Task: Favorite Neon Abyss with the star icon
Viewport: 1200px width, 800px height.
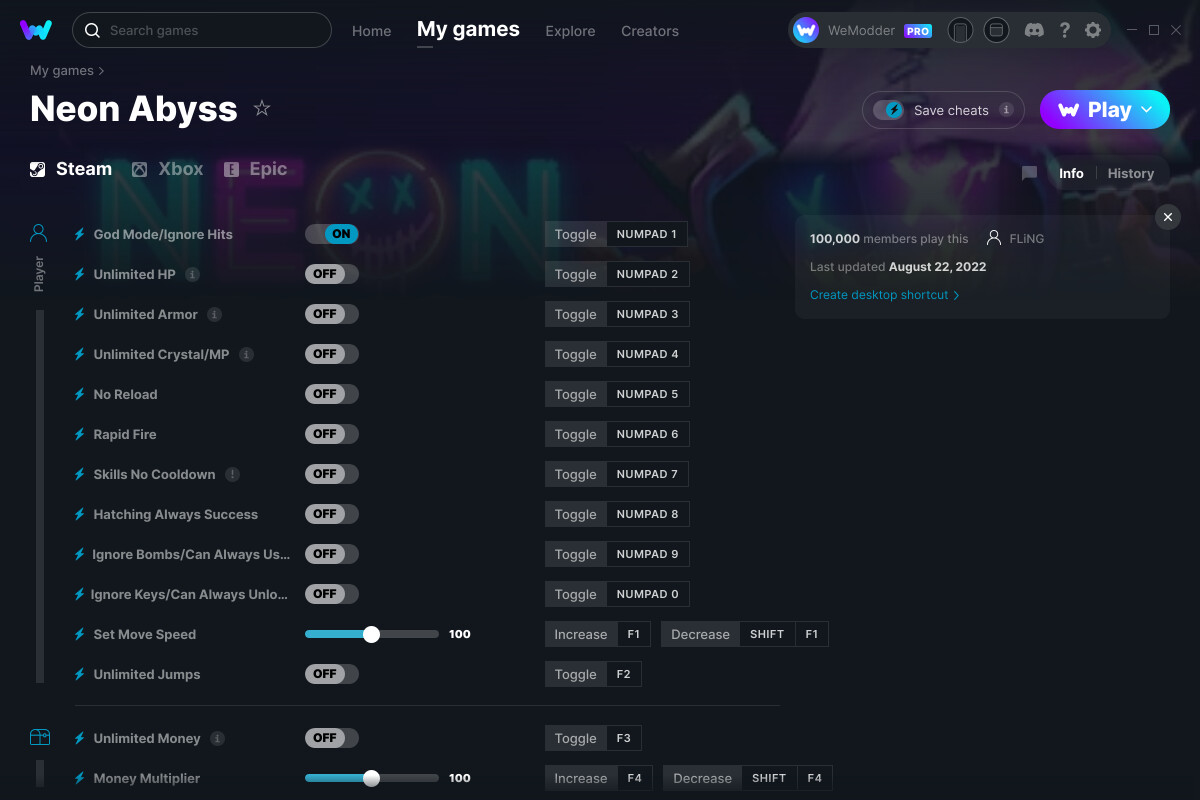Action: pos(262,108)
